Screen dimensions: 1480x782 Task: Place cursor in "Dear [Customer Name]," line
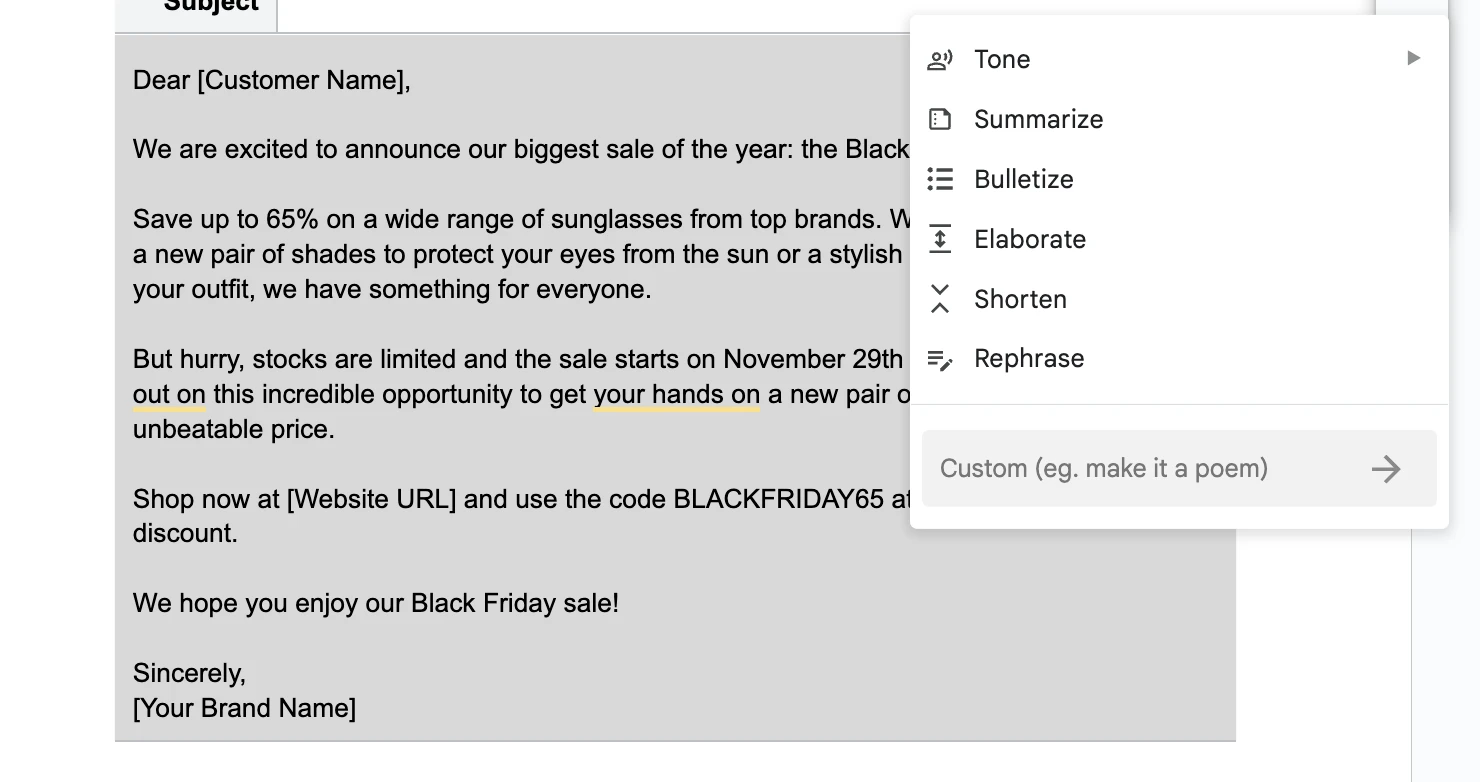271,81
